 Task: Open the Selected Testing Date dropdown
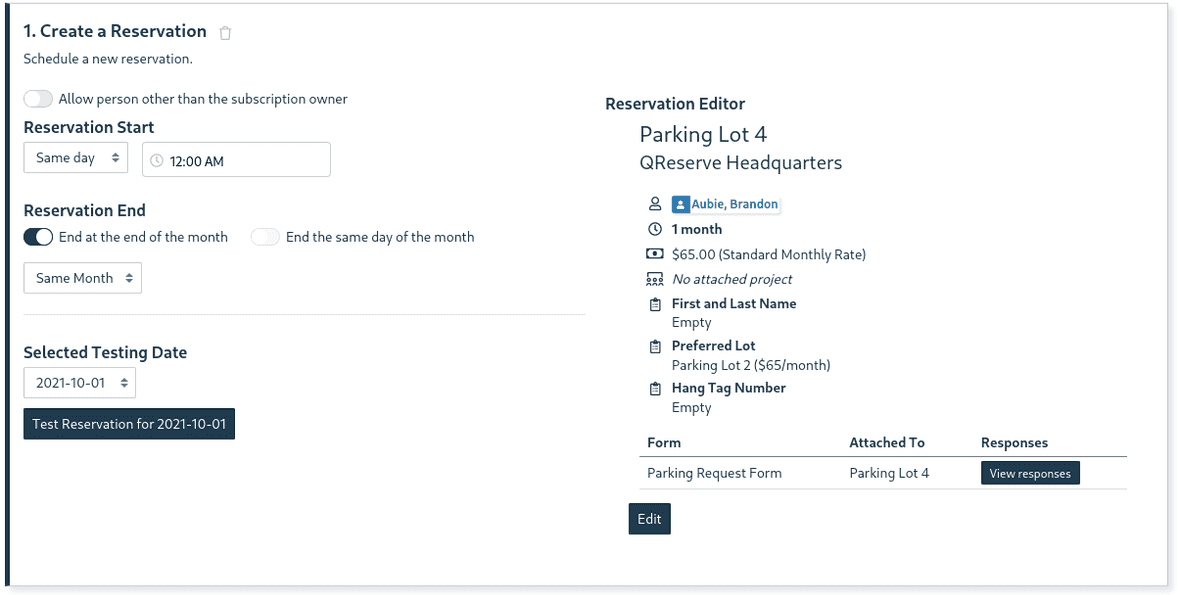[79, 382]
